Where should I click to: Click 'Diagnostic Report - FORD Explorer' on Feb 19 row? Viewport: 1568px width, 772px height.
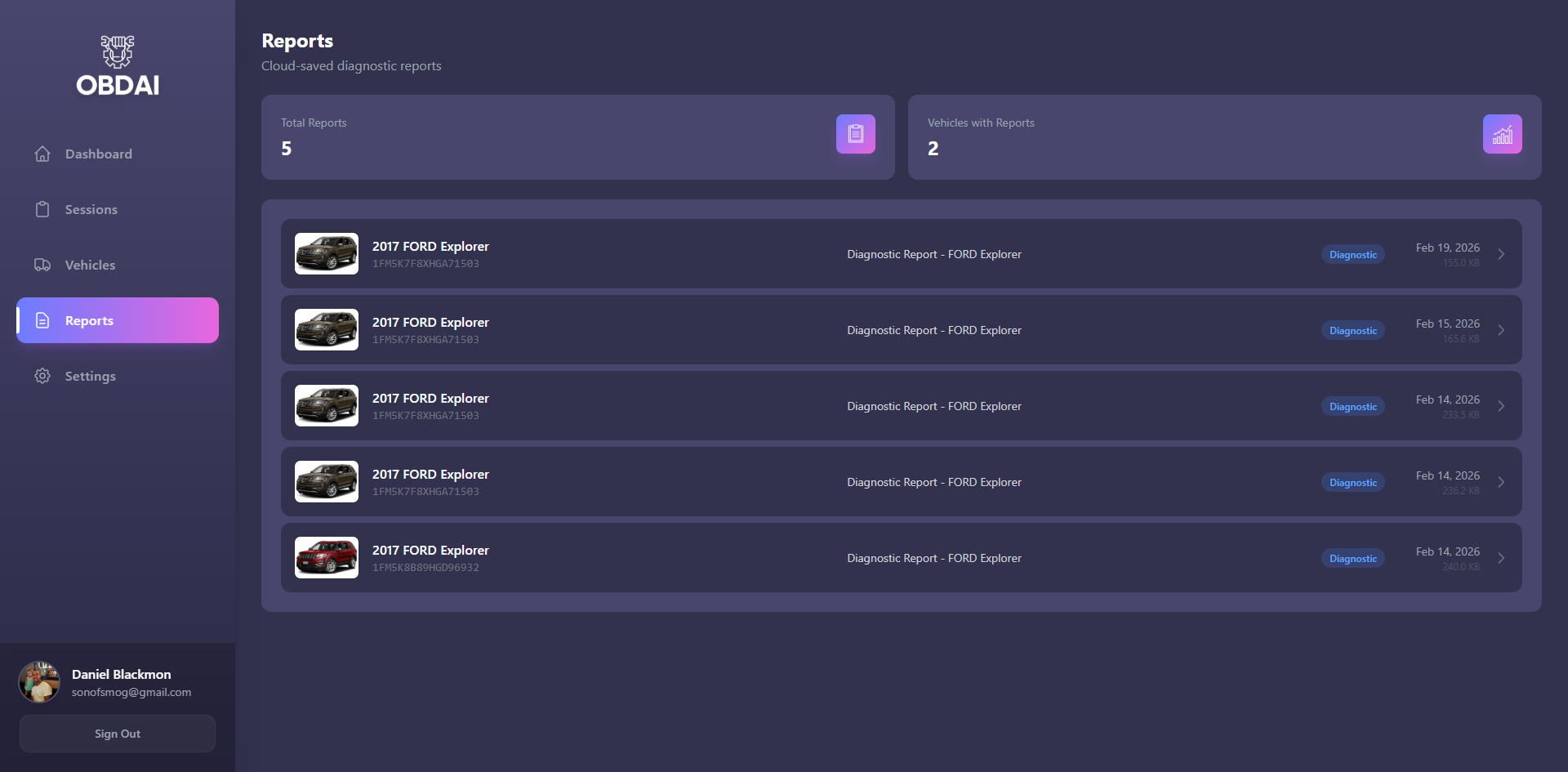coord(934,254)
